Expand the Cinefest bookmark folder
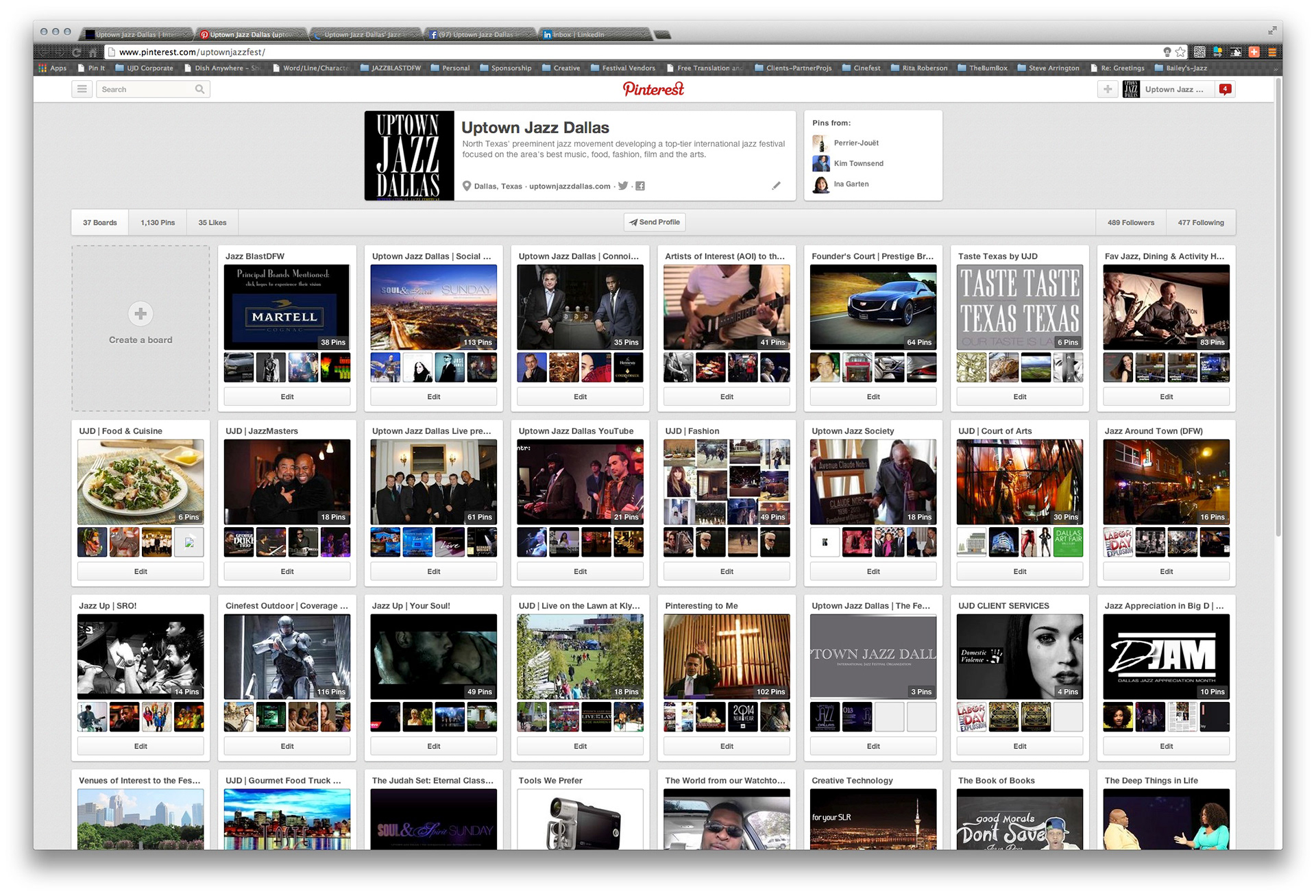Viewport: 1316px width, 896px height. click(x=862, y=68)
